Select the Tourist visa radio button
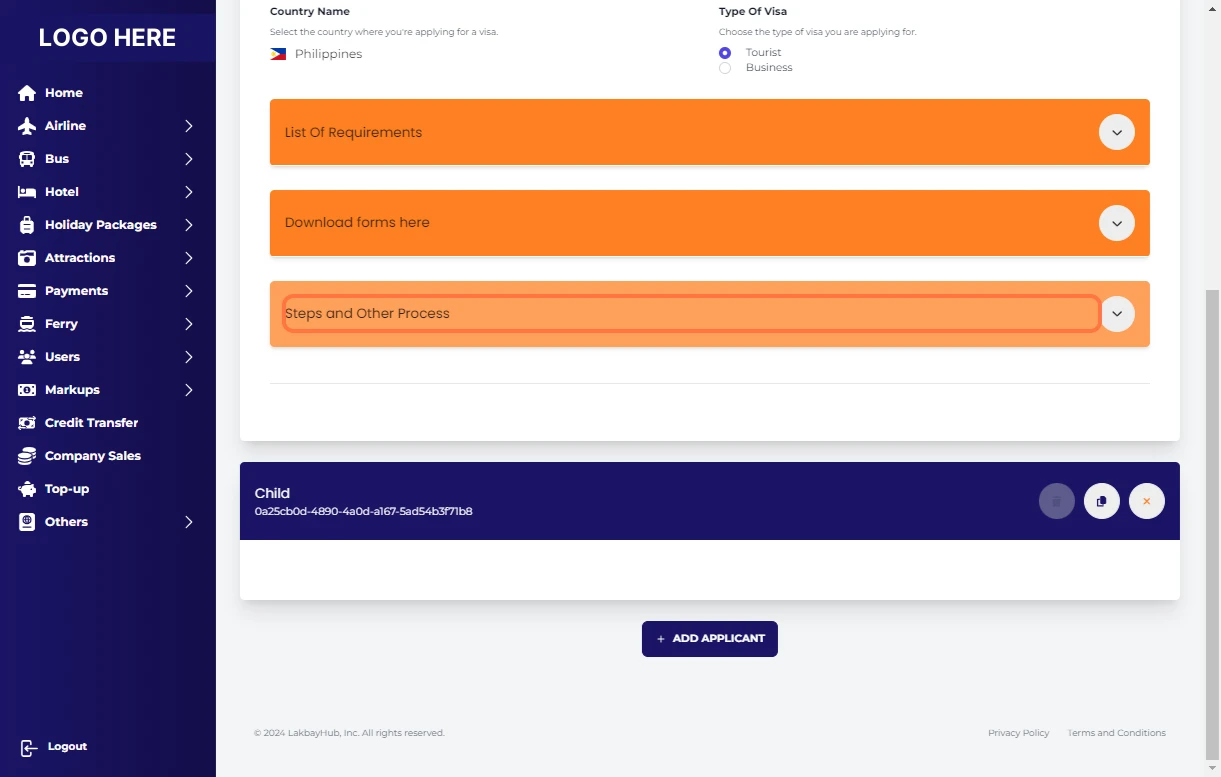This screenshot has height=777, width=1221. coord(725,52)
